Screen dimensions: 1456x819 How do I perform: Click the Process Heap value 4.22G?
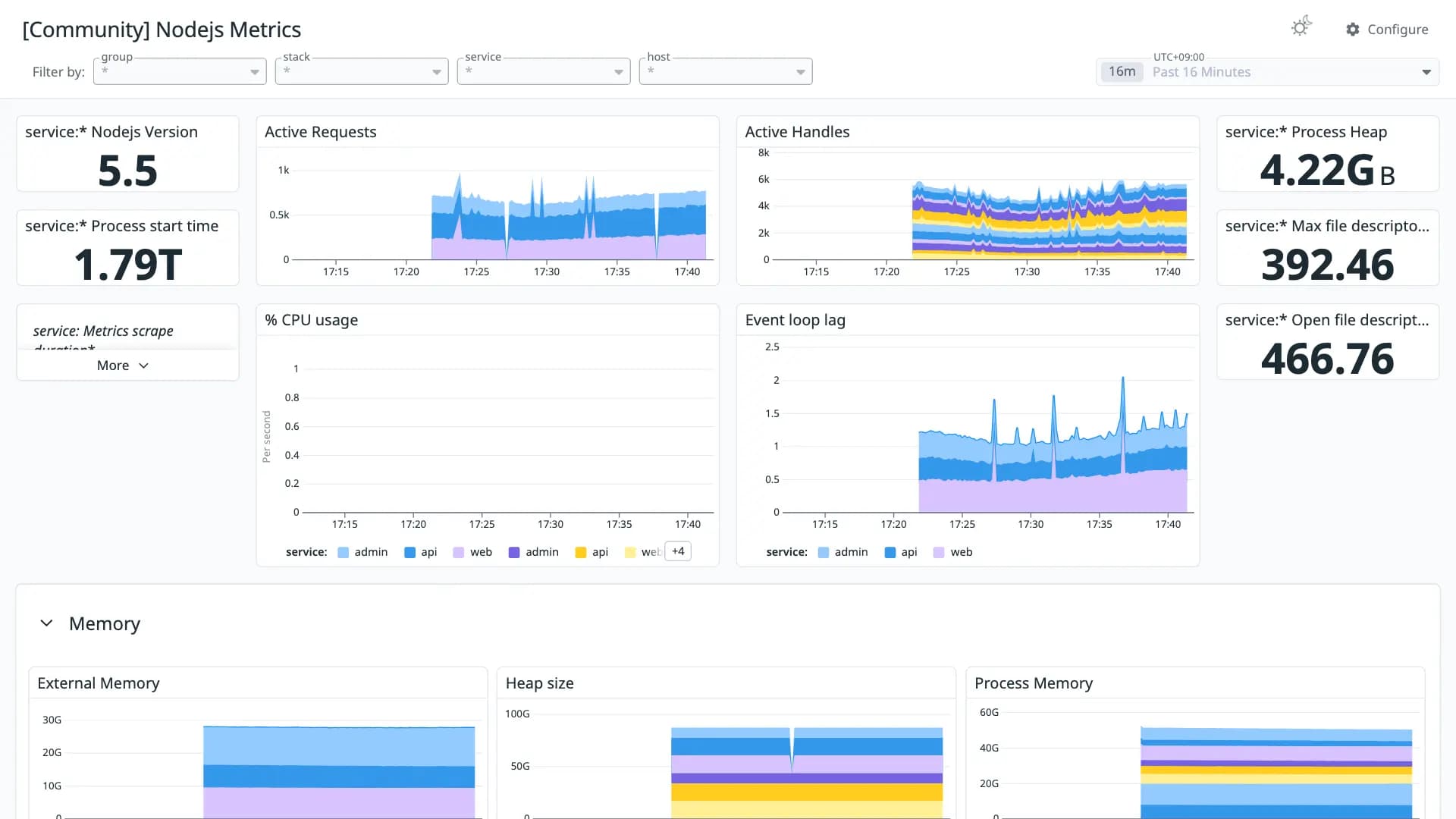coord(1327,171)
